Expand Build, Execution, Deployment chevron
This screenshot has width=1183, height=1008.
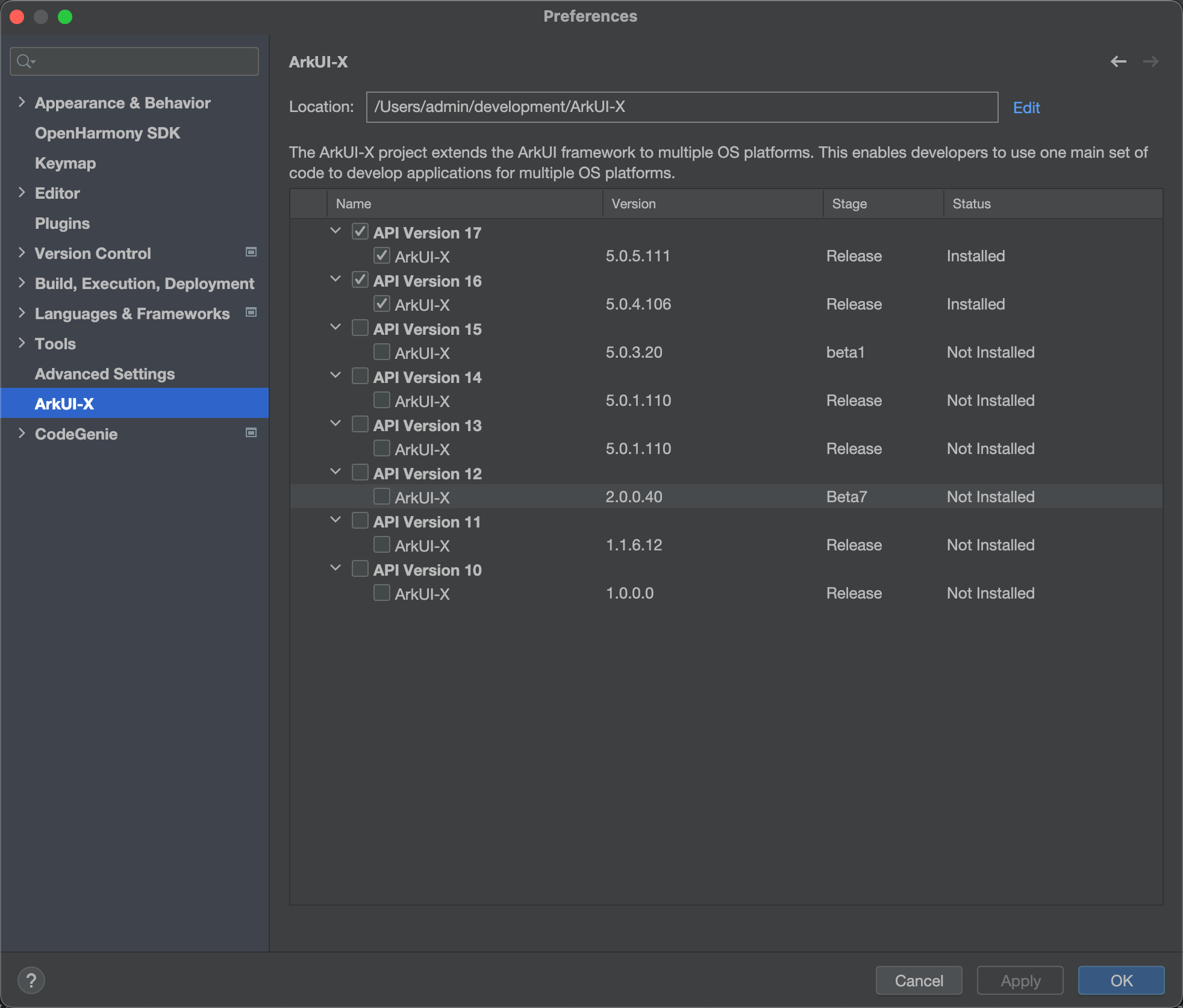22,283
